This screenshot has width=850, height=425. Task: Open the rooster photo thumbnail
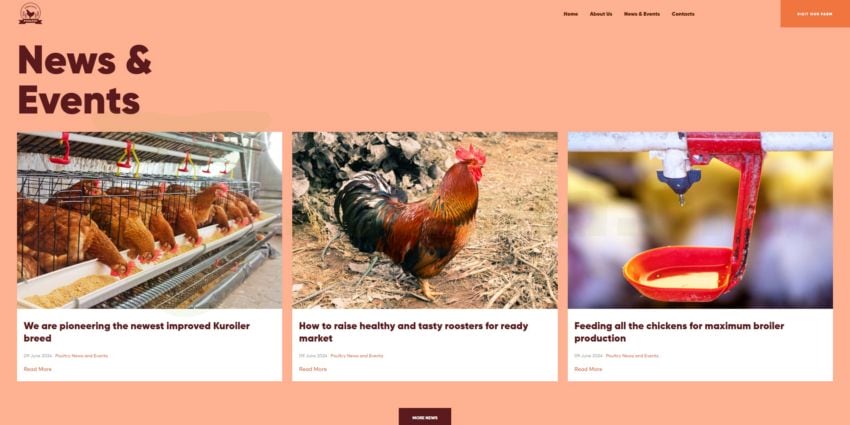pyautogui.click(x=424, y=220)
